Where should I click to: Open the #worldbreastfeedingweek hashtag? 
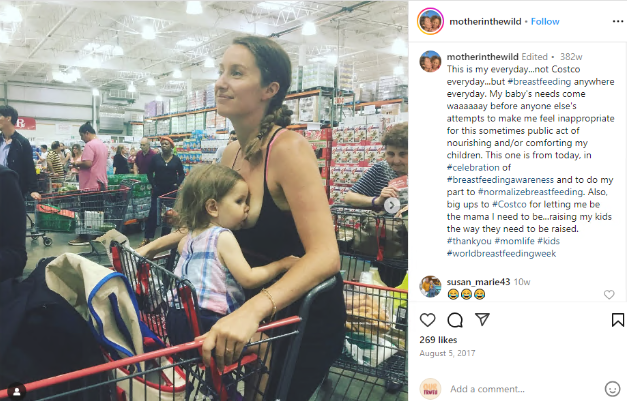501,253
